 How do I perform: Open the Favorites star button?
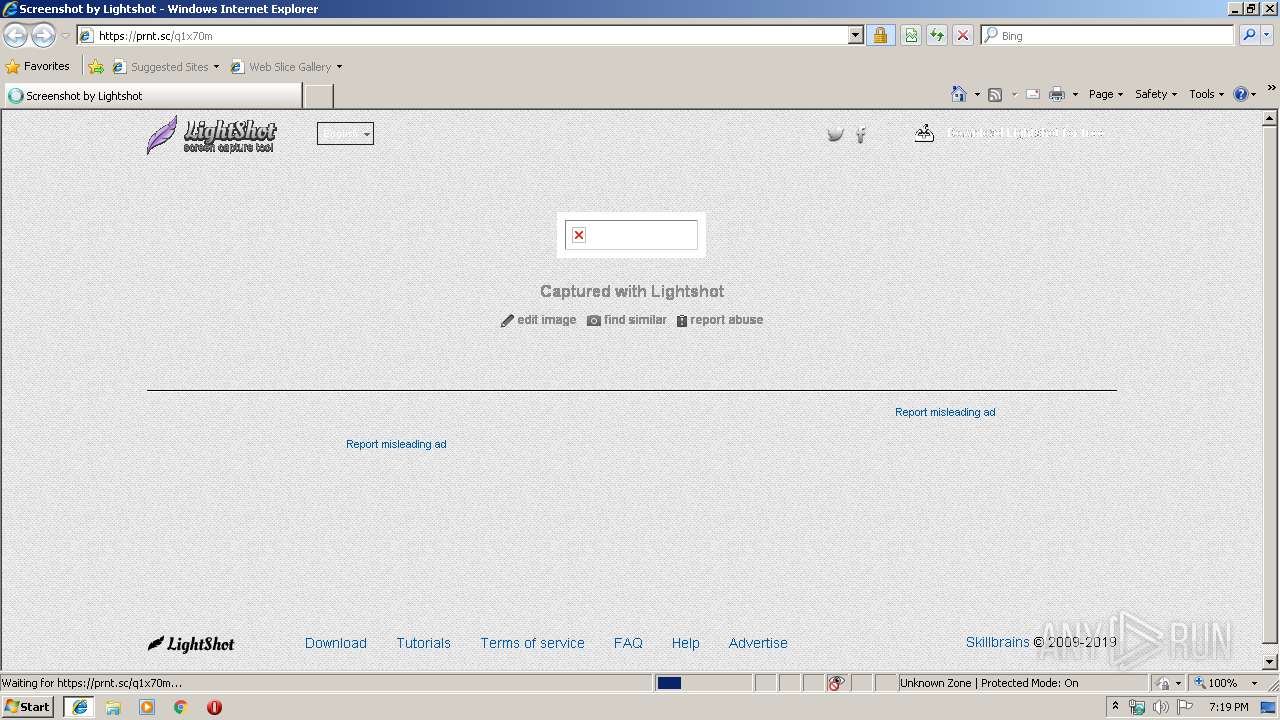tap(37, 66)
